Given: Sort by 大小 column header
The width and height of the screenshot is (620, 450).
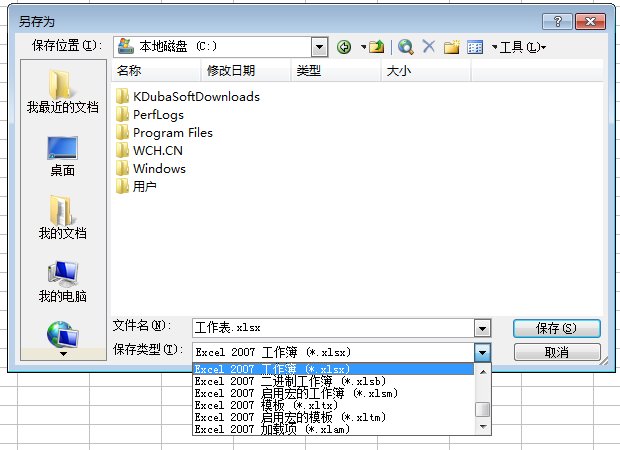Looking at the screenshot, I should (426, 71).
